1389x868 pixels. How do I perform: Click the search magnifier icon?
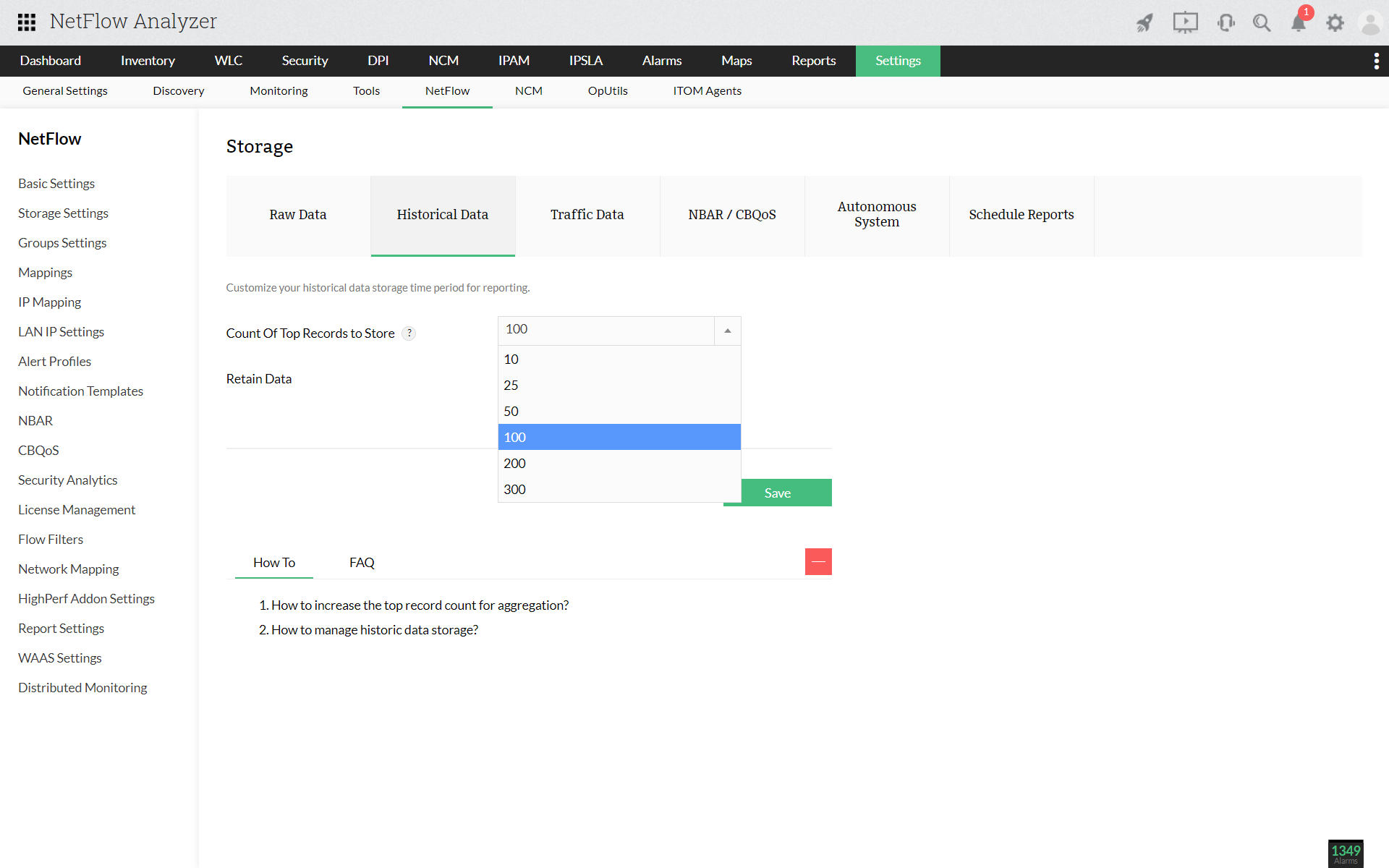pyautogui.click(x=1263, y=21)
